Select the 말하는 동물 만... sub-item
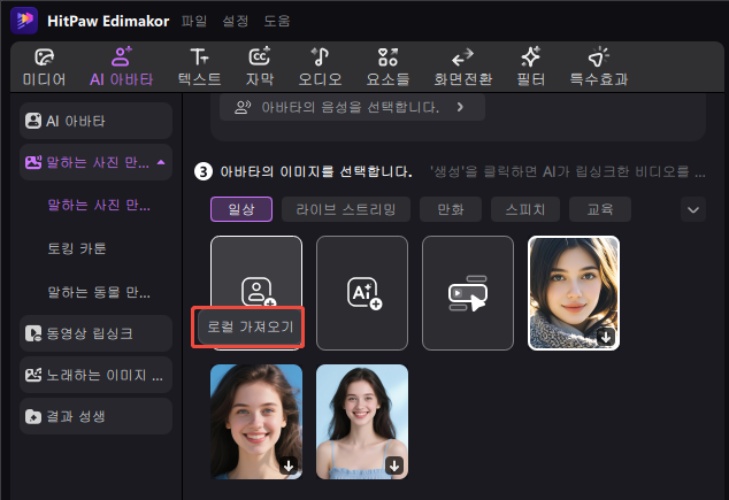This screenshot has height=500, width=729. point(99,292)
